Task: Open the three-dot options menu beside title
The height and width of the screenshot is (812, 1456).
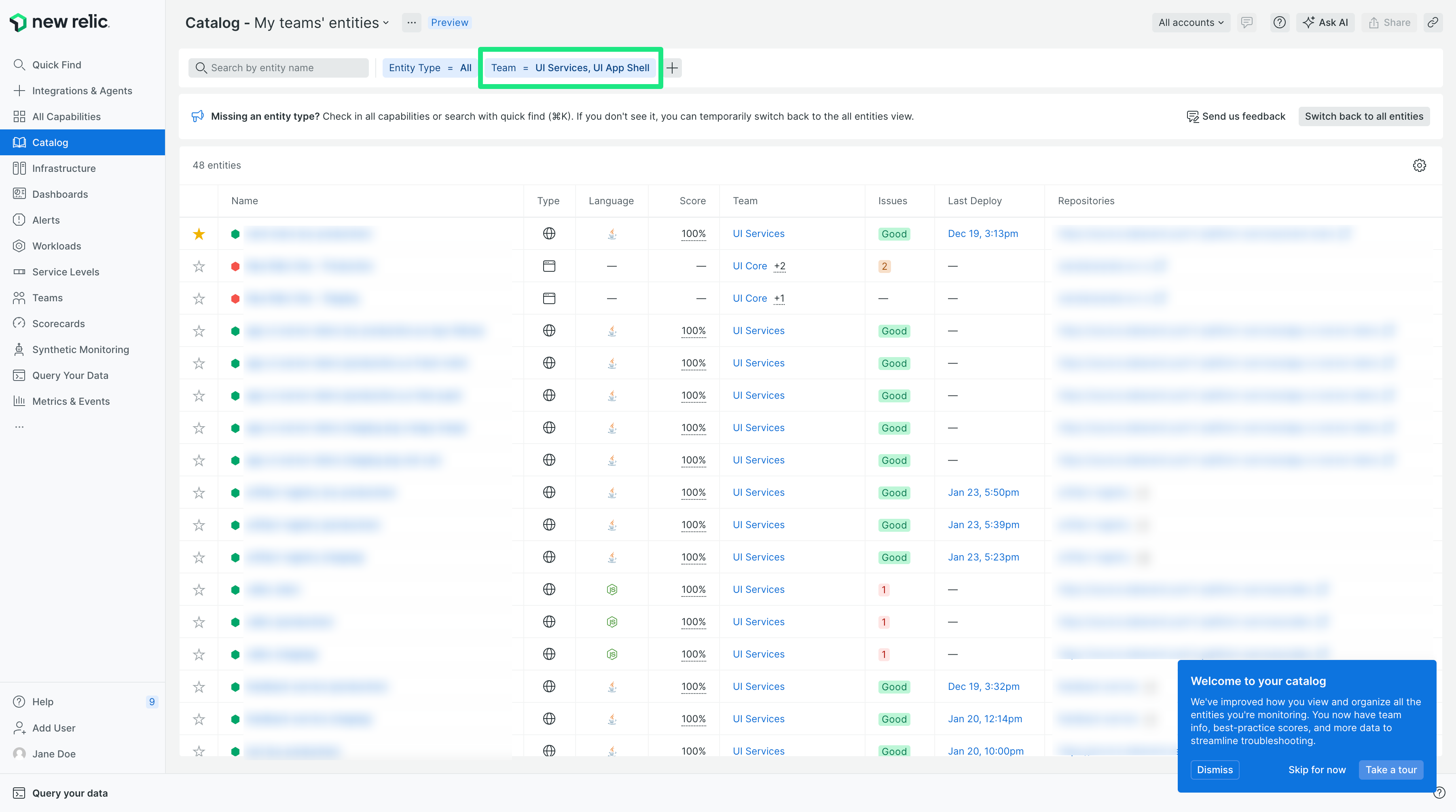Action: coord(411,23)
